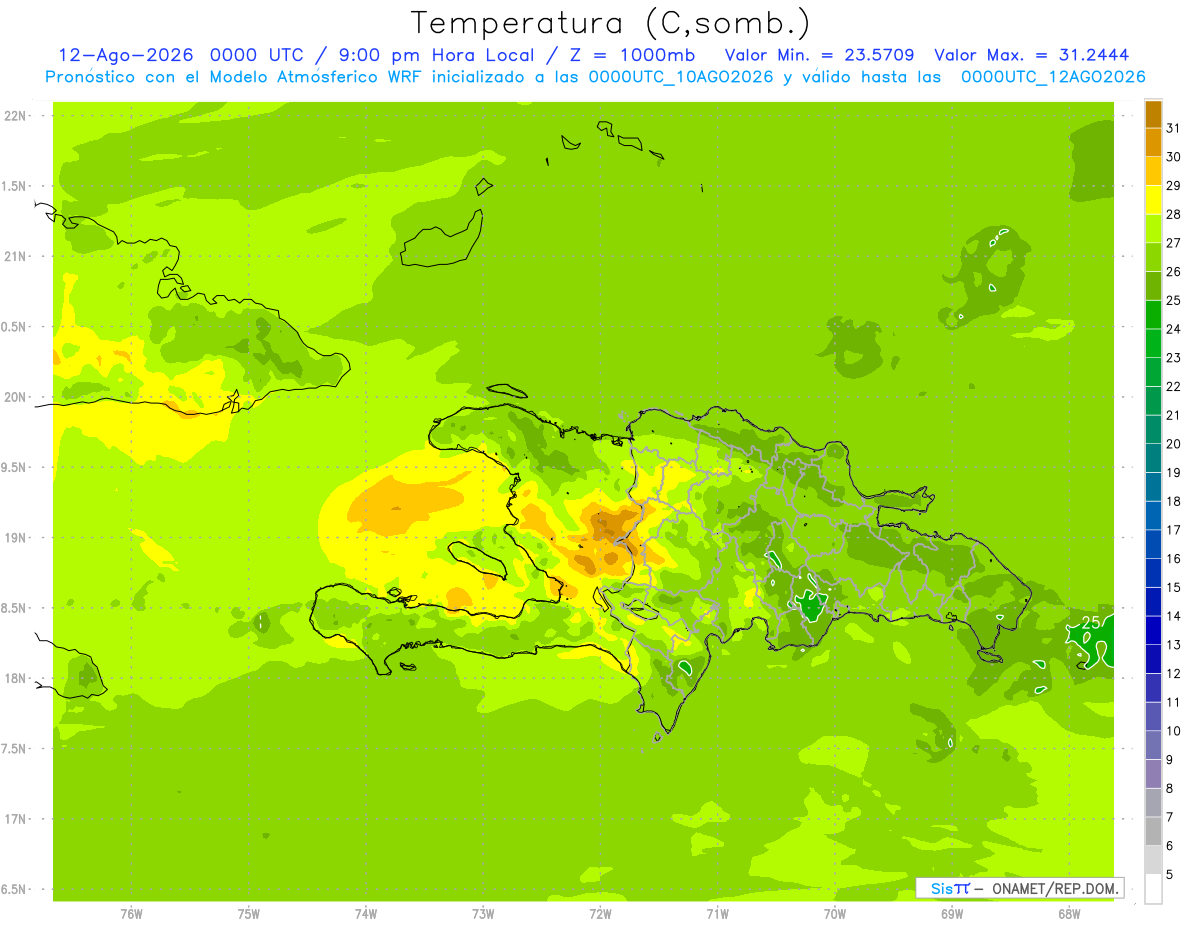
Task: Click the "19N" latitude axis label
Action: pos(17,538)
